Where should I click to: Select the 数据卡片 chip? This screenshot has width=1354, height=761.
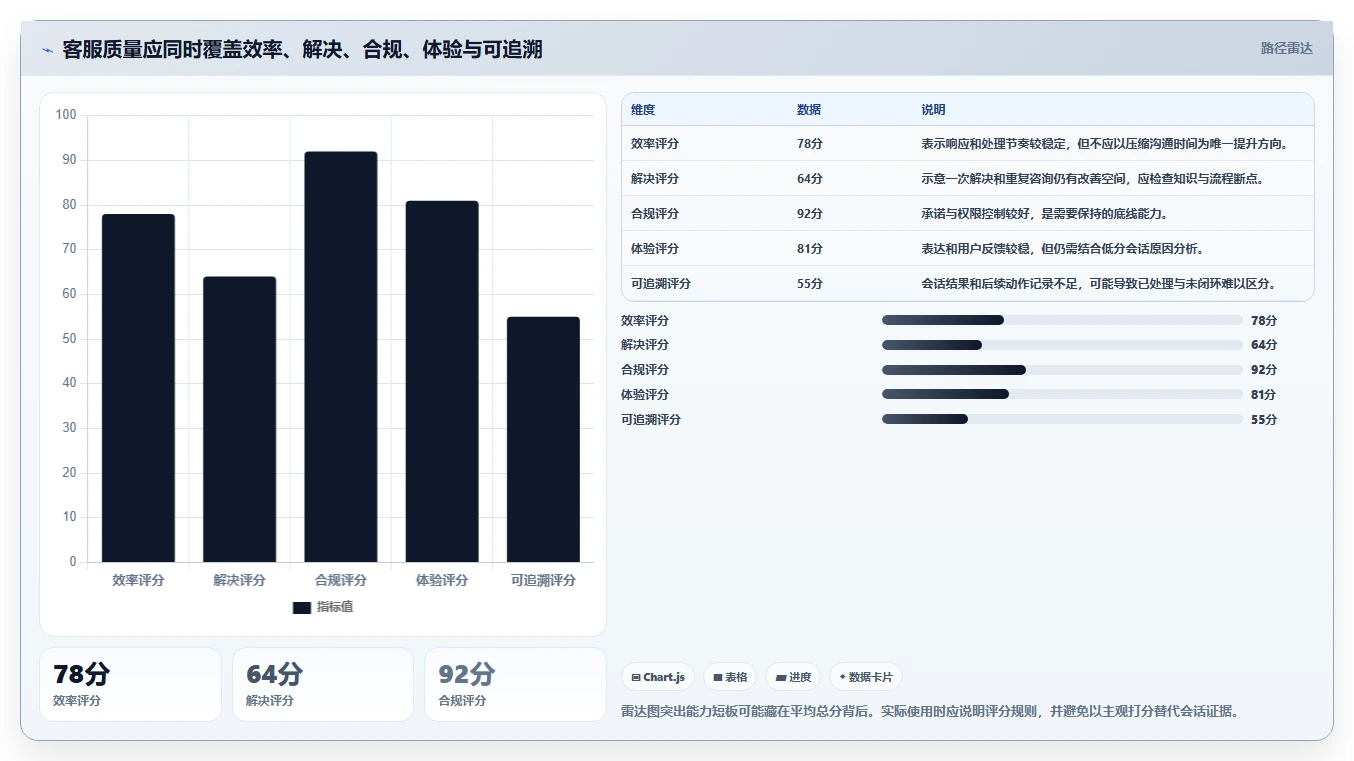coord(866,677)
